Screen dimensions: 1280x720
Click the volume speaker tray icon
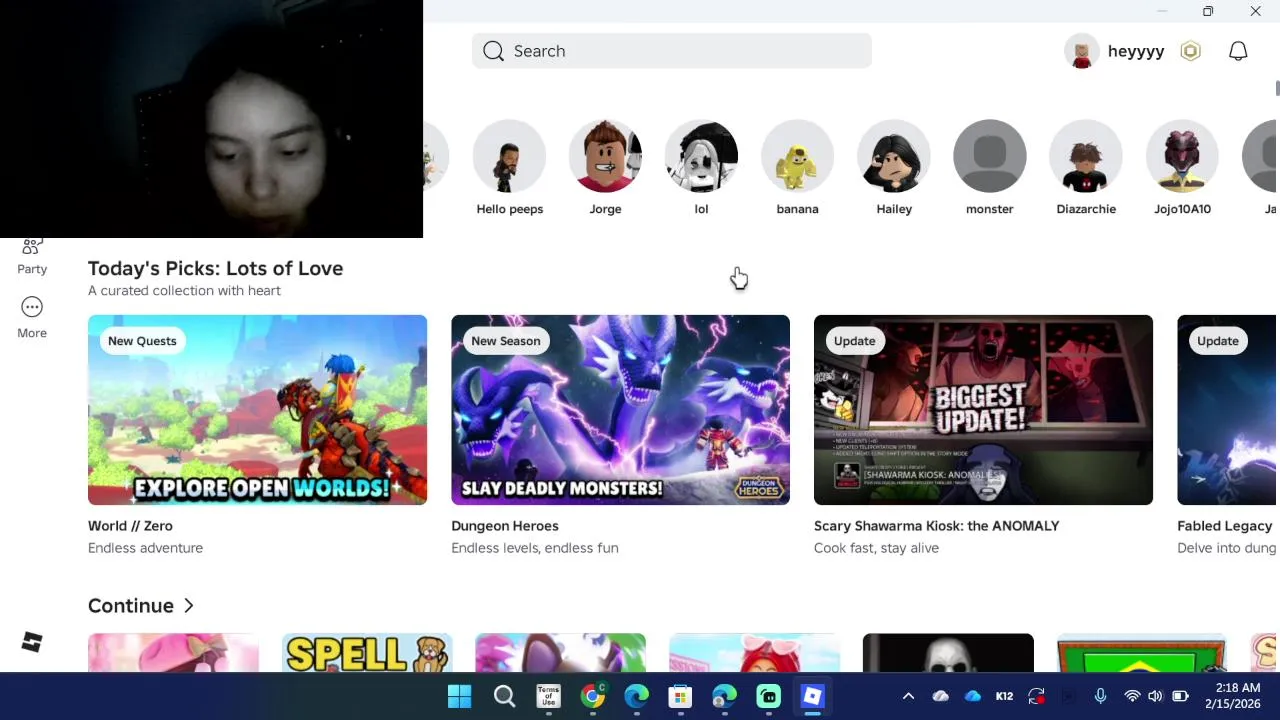pos(1155,696)
